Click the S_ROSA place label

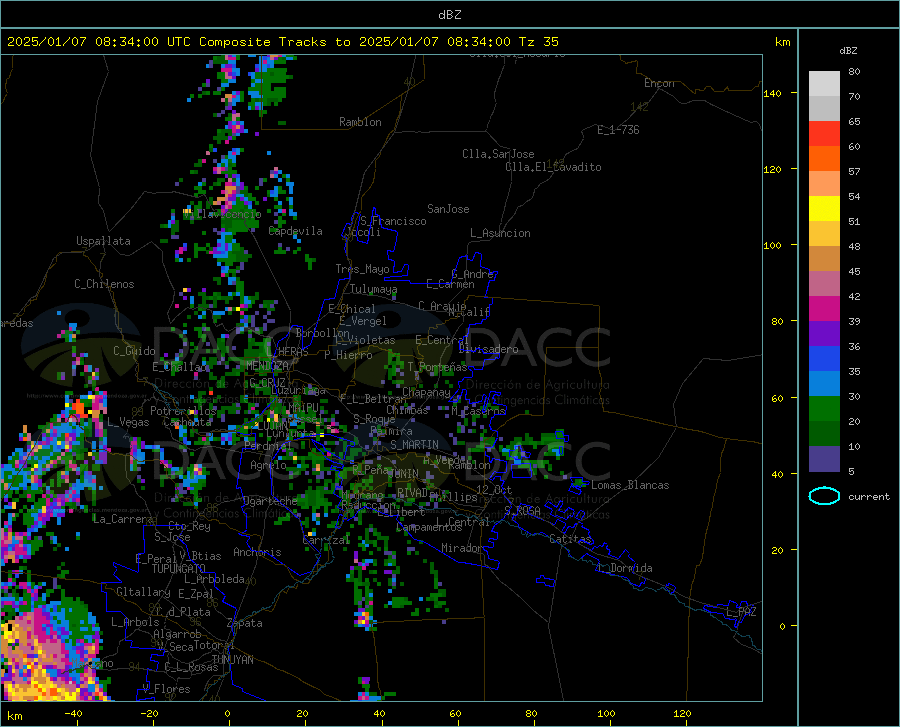click(522, 510)
